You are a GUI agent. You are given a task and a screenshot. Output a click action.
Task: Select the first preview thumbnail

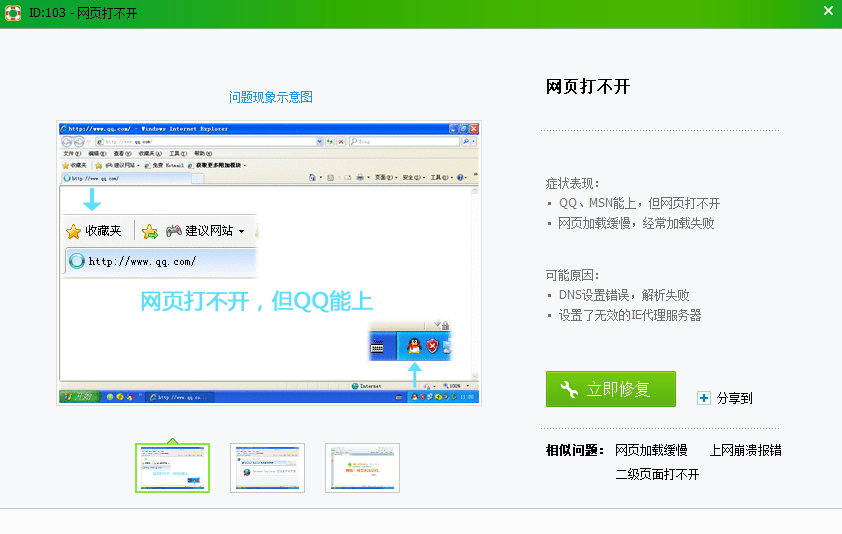[172, 468]
